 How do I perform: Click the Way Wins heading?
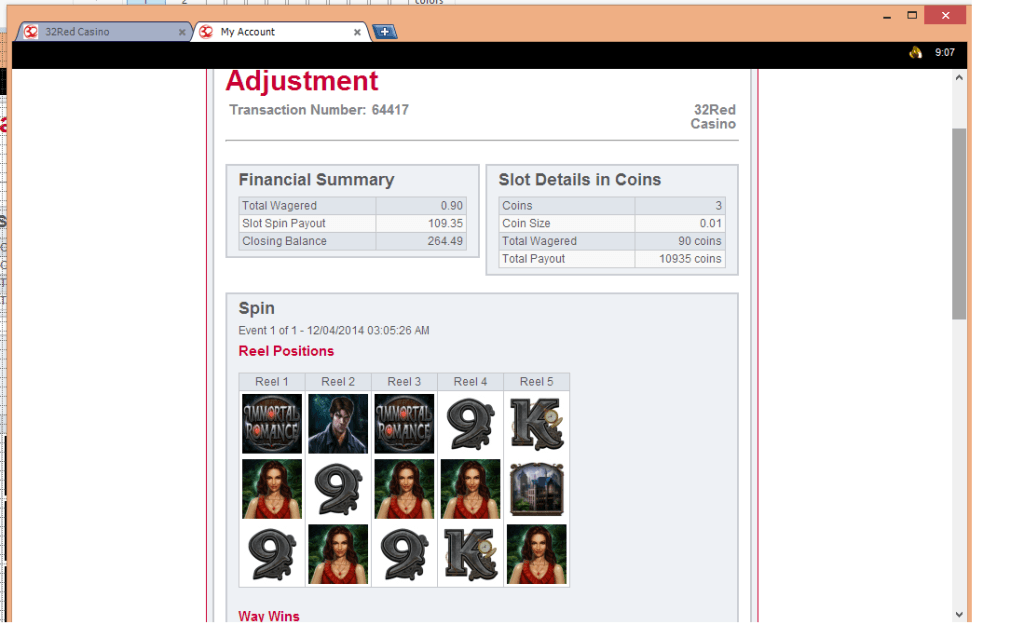268,616
